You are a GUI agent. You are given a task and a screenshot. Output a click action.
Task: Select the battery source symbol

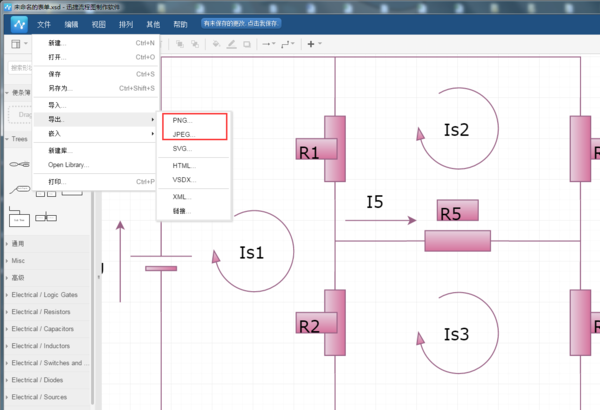[x=161, y=262]
